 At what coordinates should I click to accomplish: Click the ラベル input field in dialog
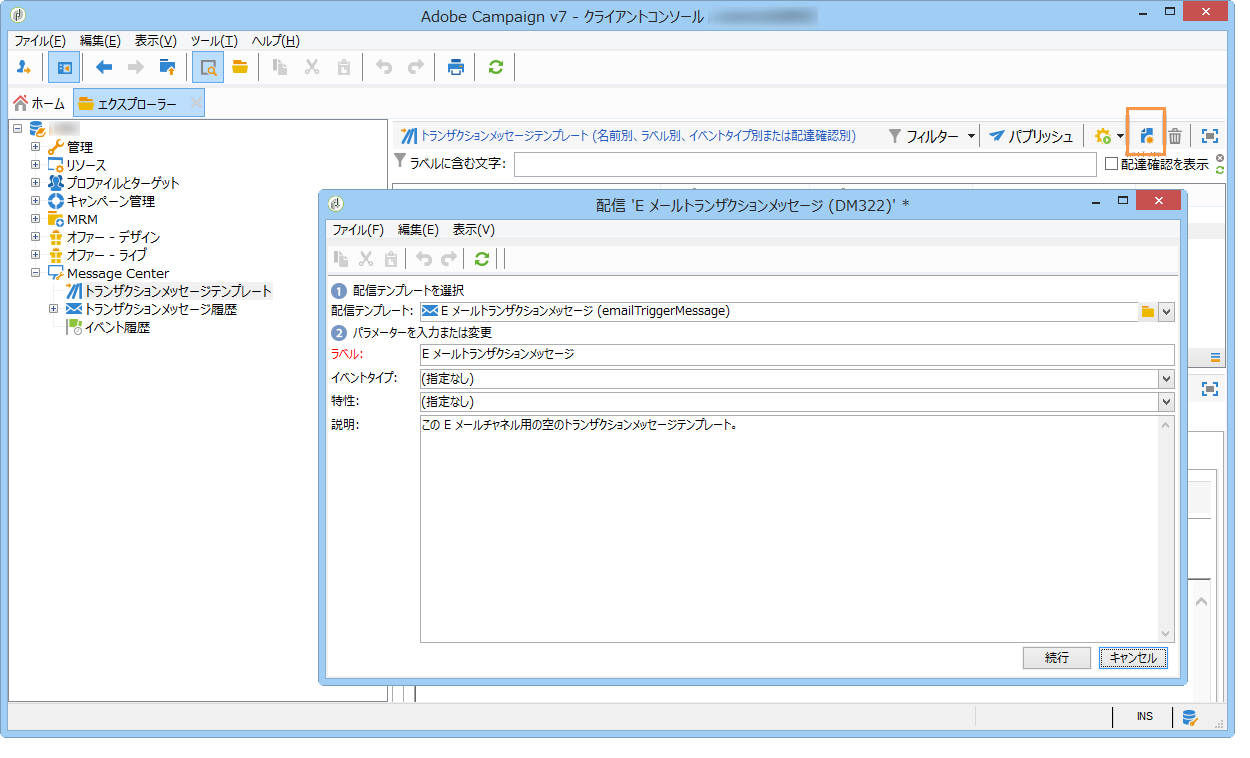tap(797, 355)
